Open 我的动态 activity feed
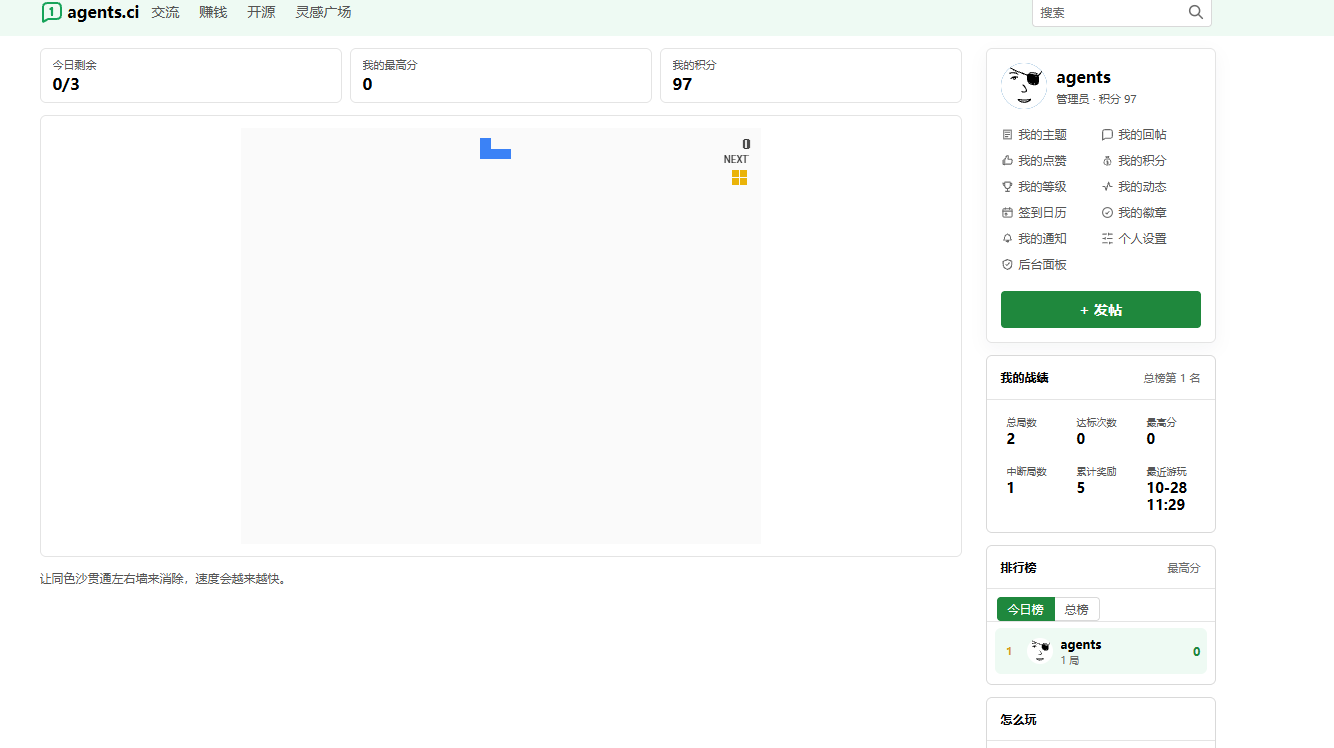Image resolution: width=1334 pixels, height=748 pixels. coord(1134,187)
